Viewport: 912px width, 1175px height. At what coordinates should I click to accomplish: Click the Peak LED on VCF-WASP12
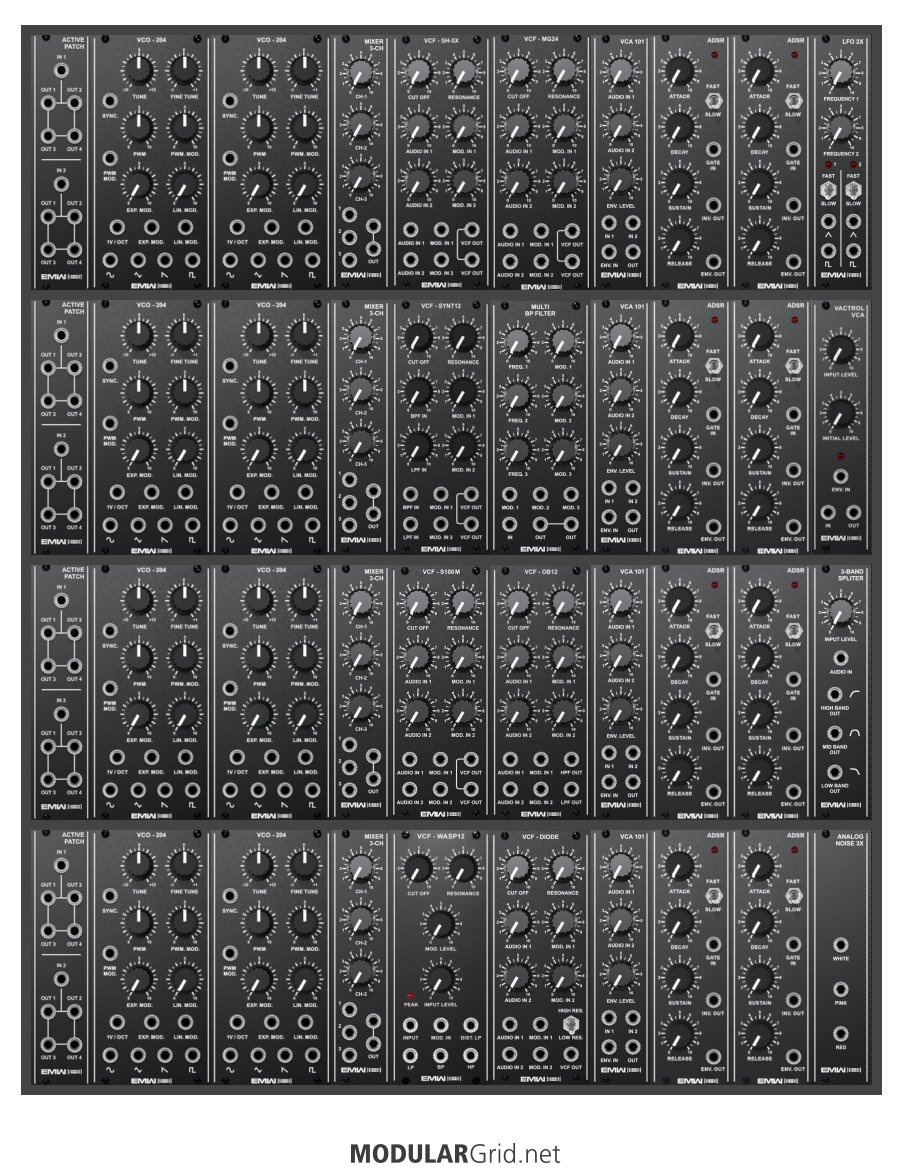411,997
